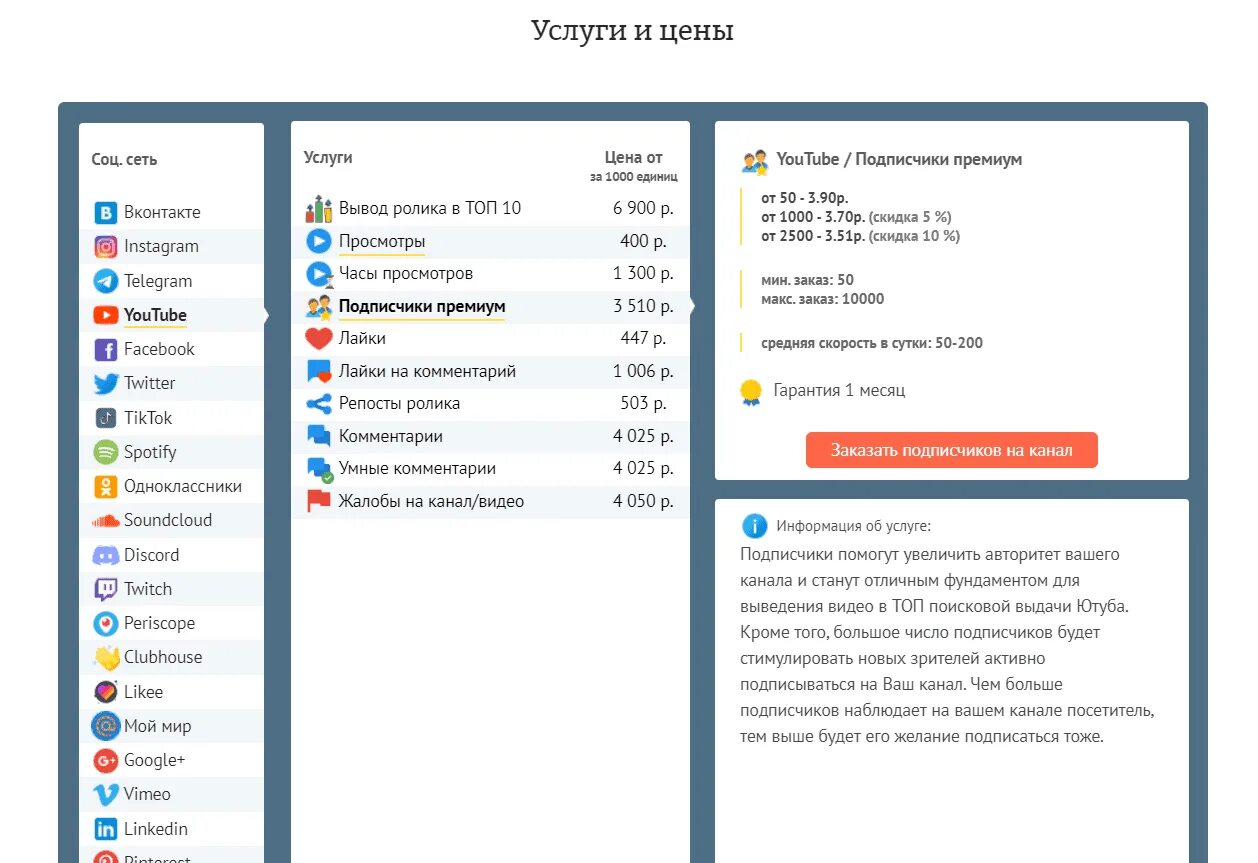Click the YouTube / Подписчики премиум header icon

click(755, 161)
